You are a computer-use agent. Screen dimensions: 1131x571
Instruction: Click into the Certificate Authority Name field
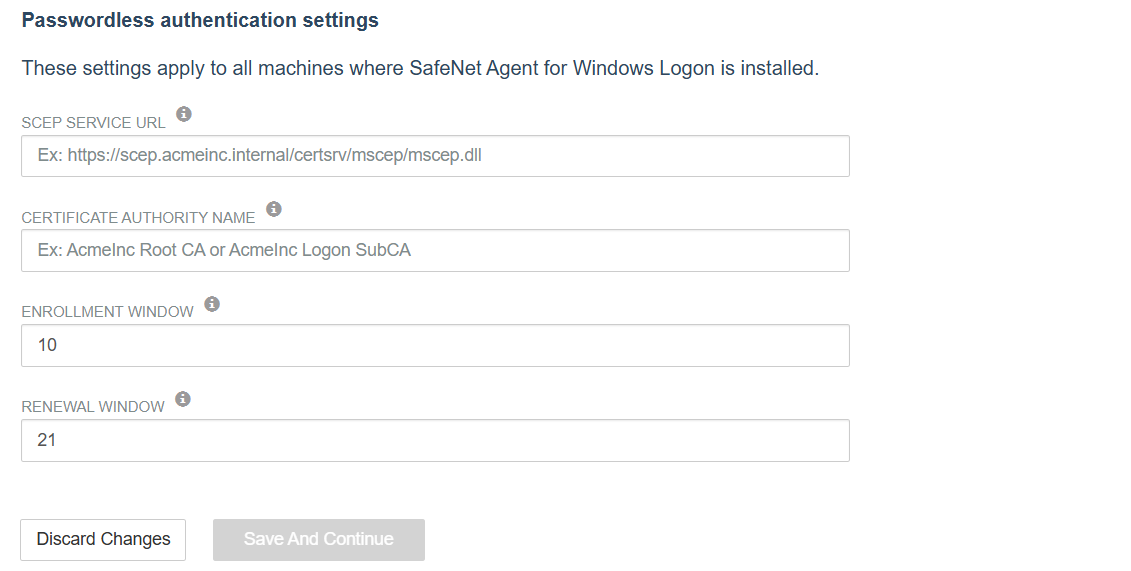click(x=435, y=250)
